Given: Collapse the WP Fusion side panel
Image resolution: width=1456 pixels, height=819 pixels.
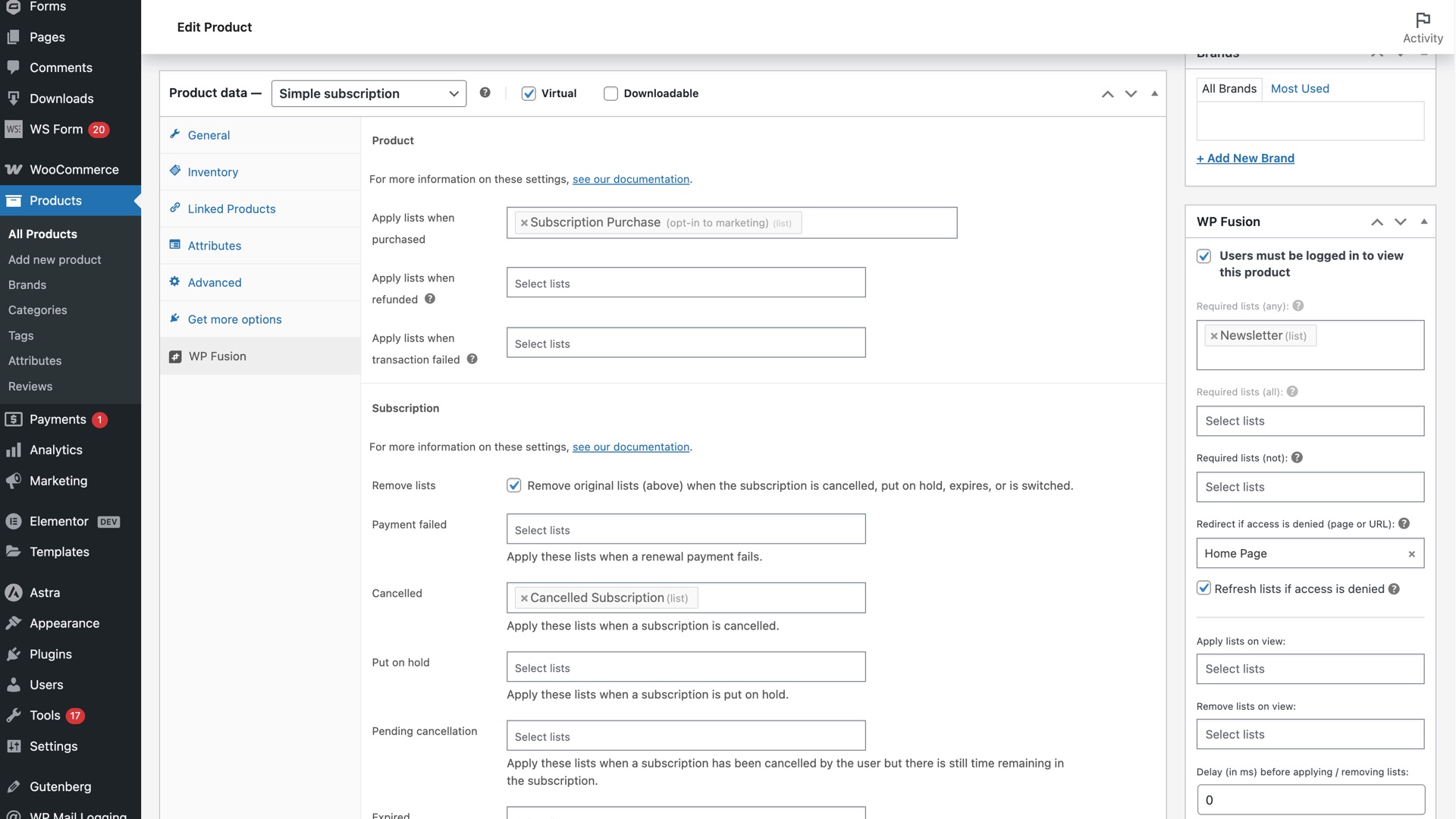Looking at the screenshot, I should 1424,221.
